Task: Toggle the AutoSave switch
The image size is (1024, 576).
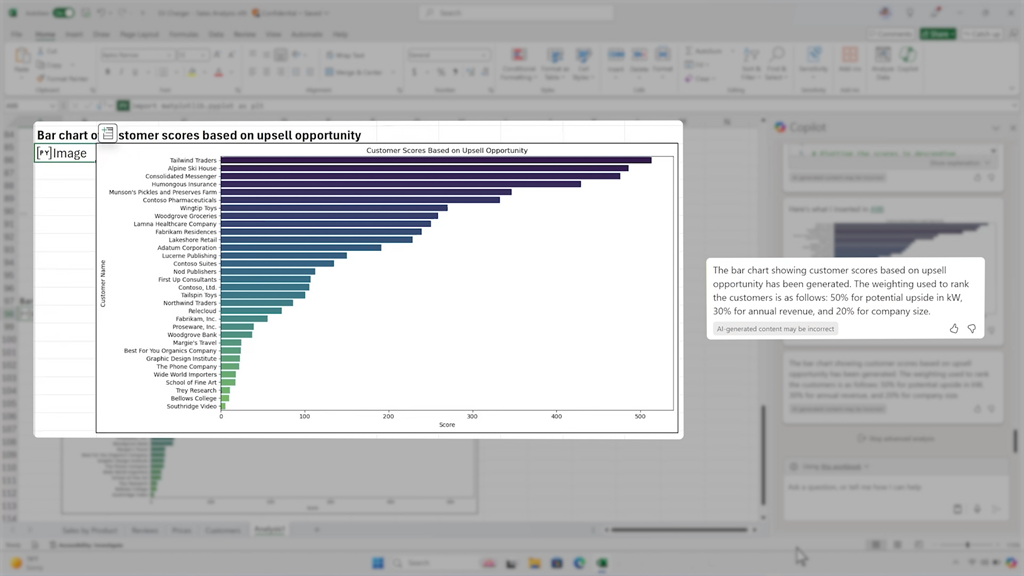Action: [x=63, y=13]
